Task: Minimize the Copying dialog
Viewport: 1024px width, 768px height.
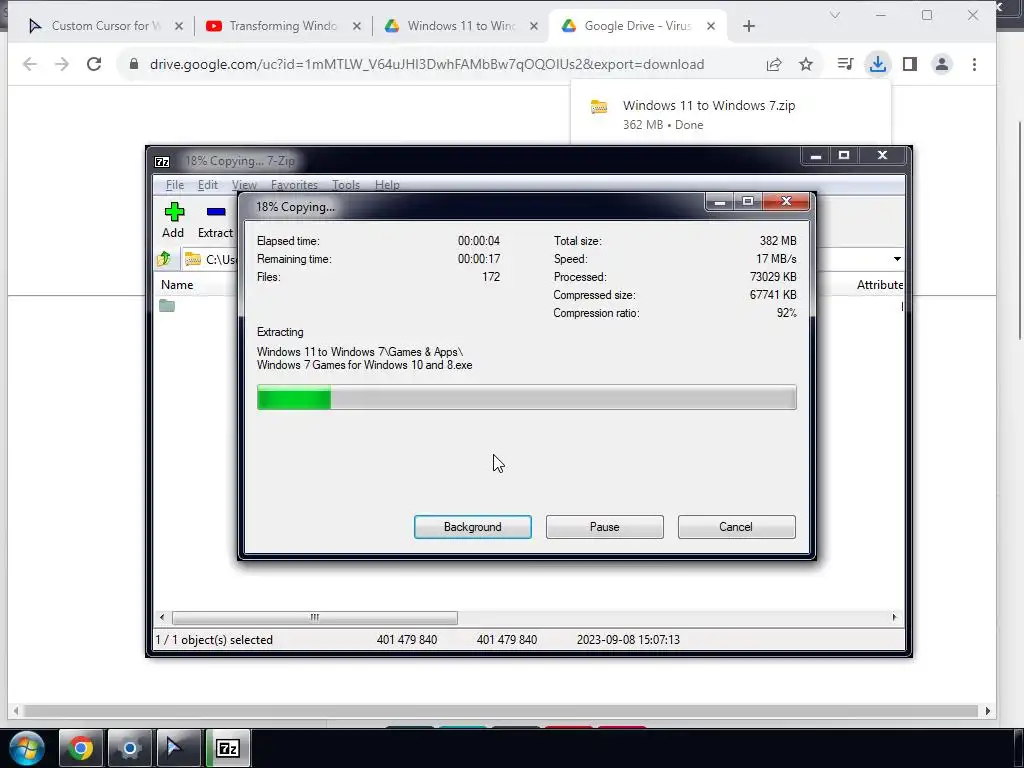Action: (x=720, y=202)
